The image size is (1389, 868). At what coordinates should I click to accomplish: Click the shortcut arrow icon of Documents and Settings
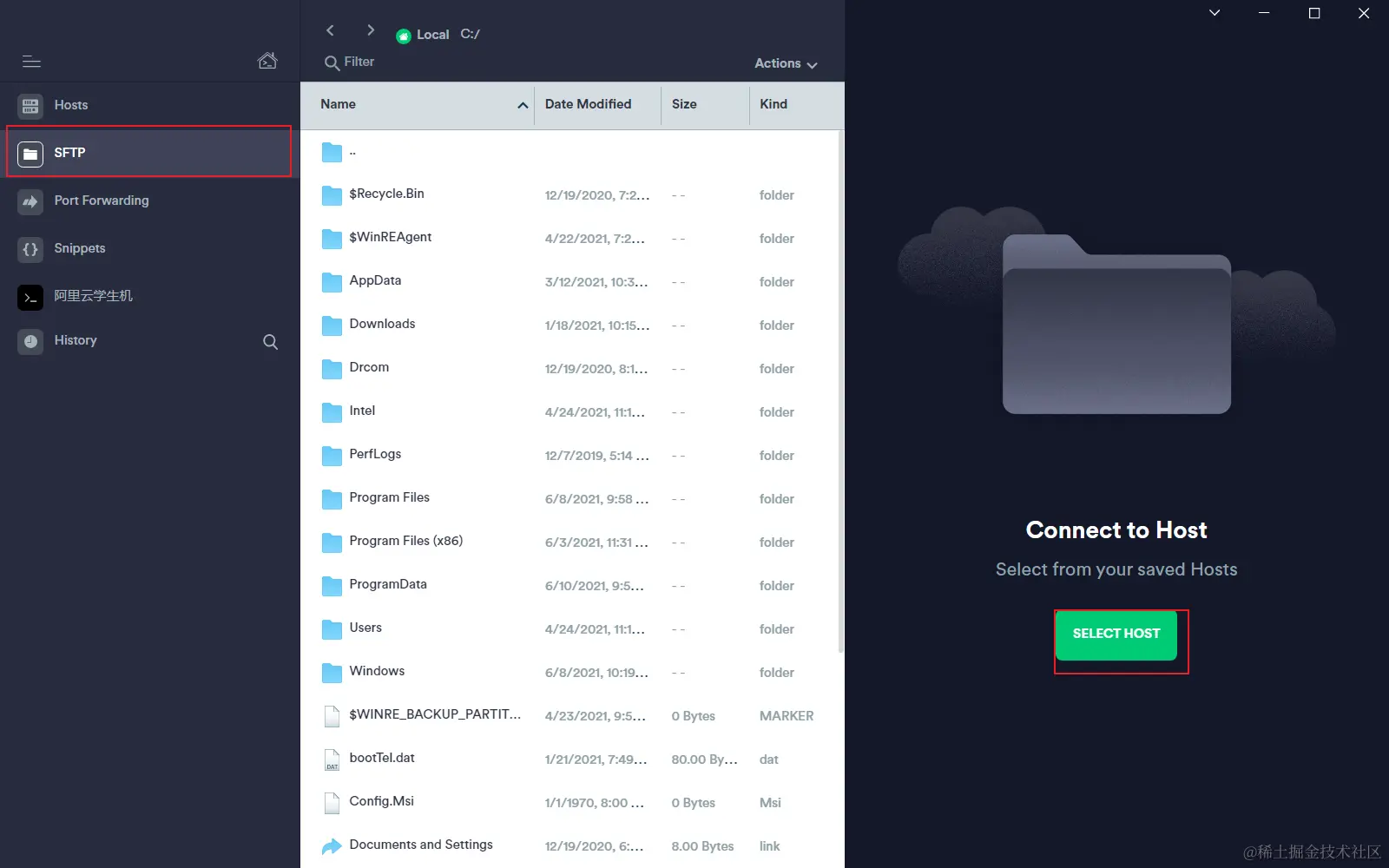[332, 846]
